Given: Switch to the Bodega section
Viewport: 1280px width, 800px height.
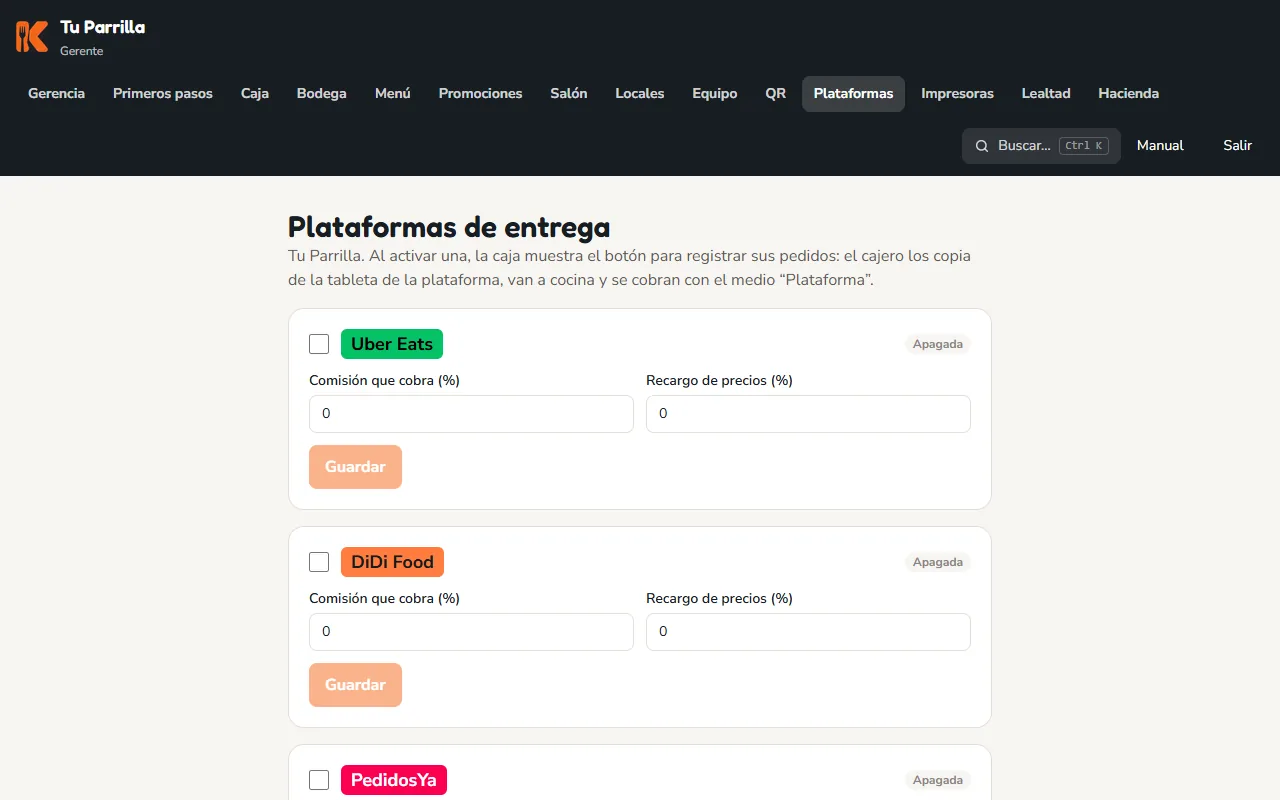Looking at the screenshot, I should [x=322, y=94].
